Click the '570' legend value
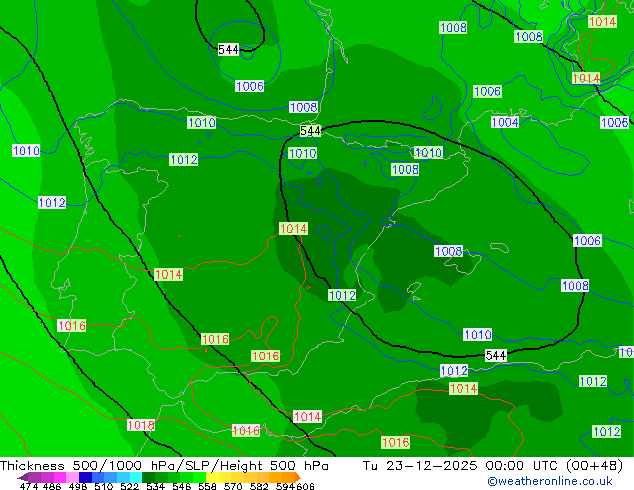Screen dimensions: 634x490 pos(233,486)
